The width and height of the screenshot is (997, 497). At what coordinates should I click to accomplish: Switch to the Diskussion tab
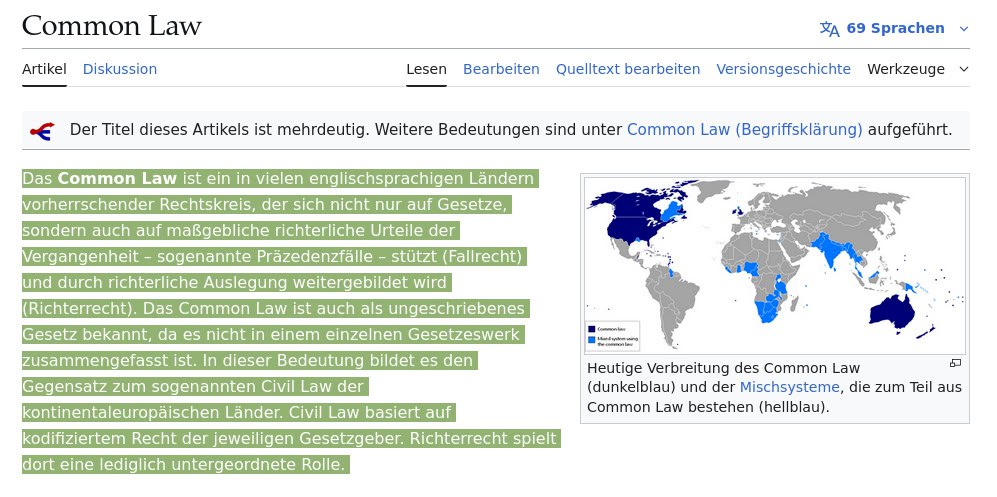(x=120, y=69)
